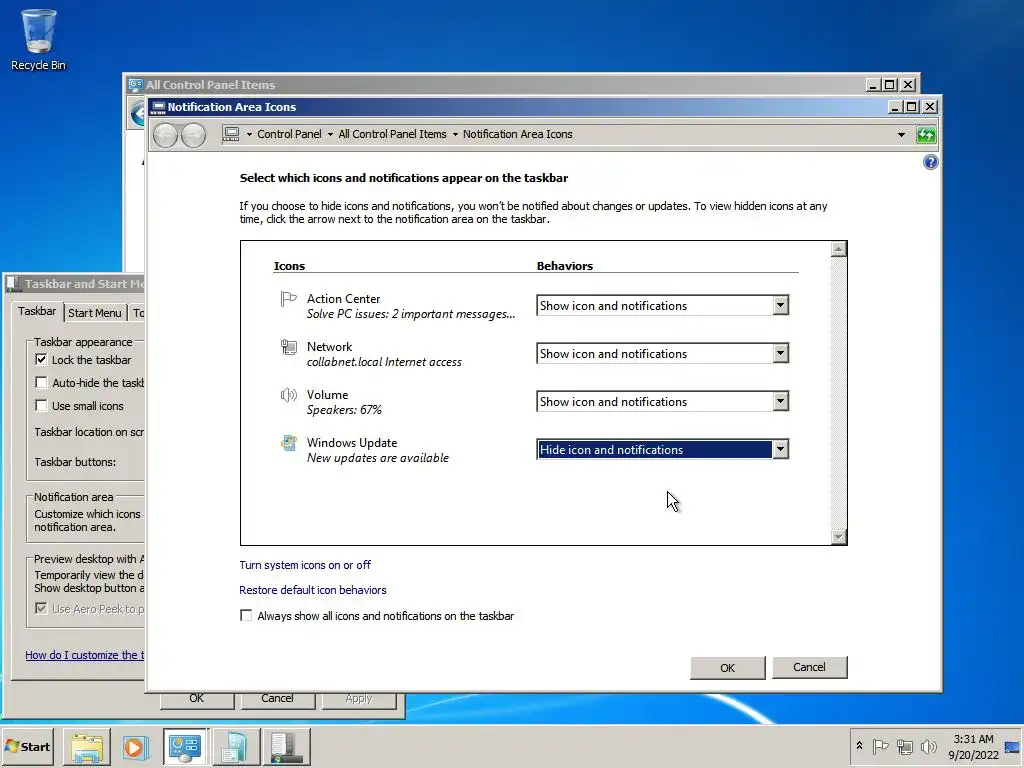Show hidden tray icons arrow
The width and height of the screenshot is (1024, 768).
pos(859,746)
